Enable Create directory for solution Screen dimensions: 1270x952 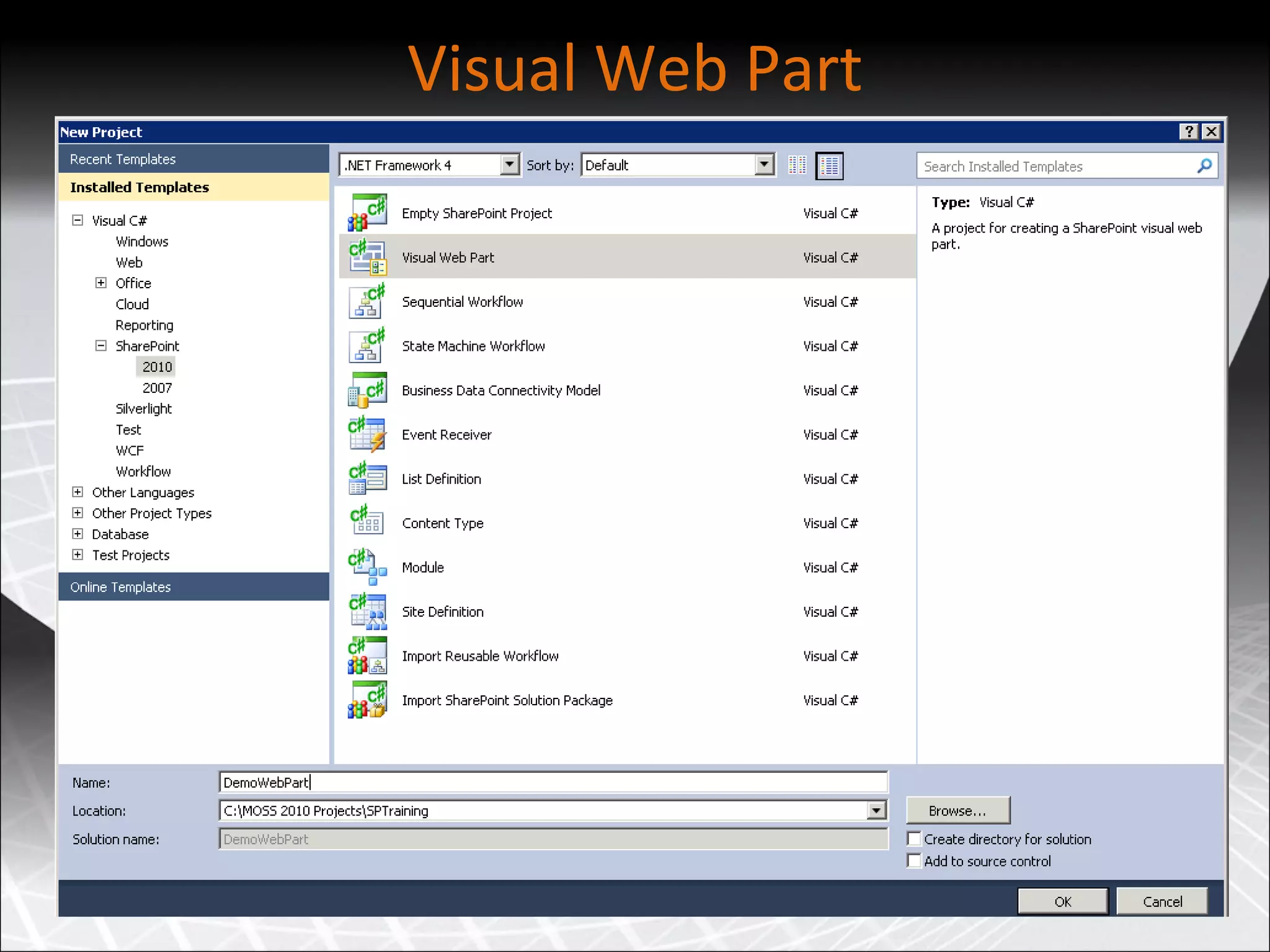(914, 839)
